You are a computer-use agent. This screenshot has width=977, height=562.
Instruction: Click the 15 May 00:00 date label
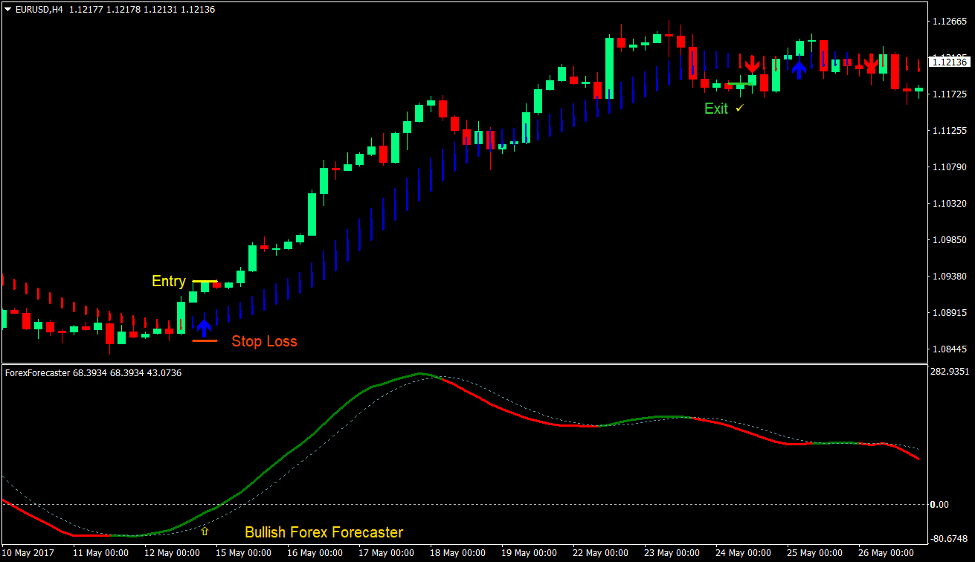pos(244,553)
